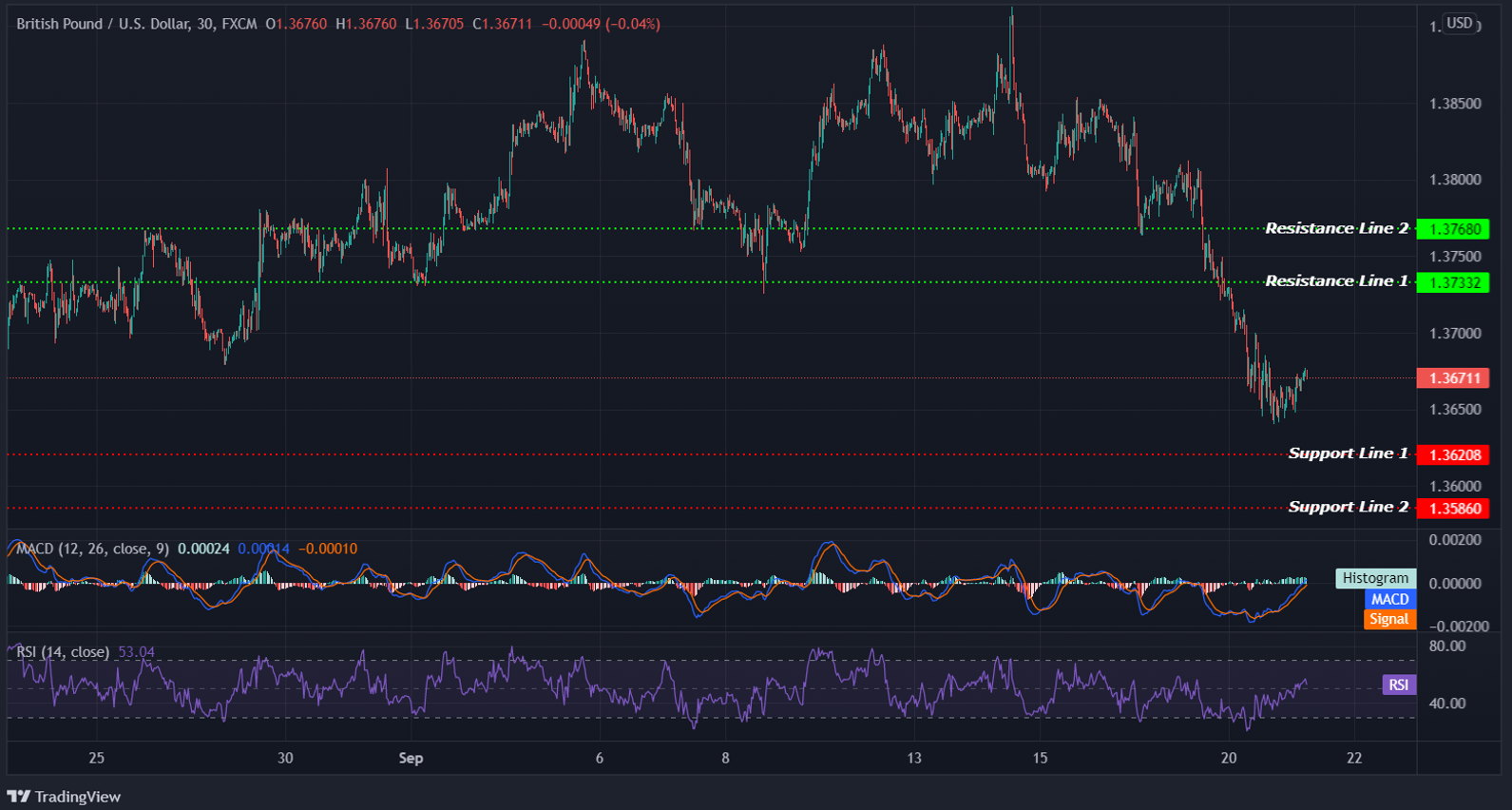Image resolution: width=1512 pixels, height=810 pixels.
Task: Click the 20 date label on time axis
Action: pos(1229,758)
